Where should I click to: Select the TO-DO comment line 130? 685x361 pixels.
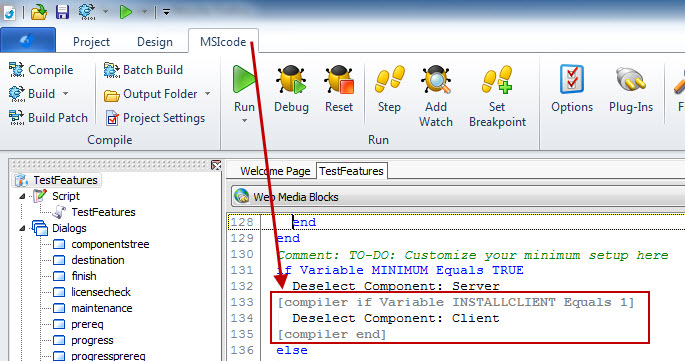point(473,255)
